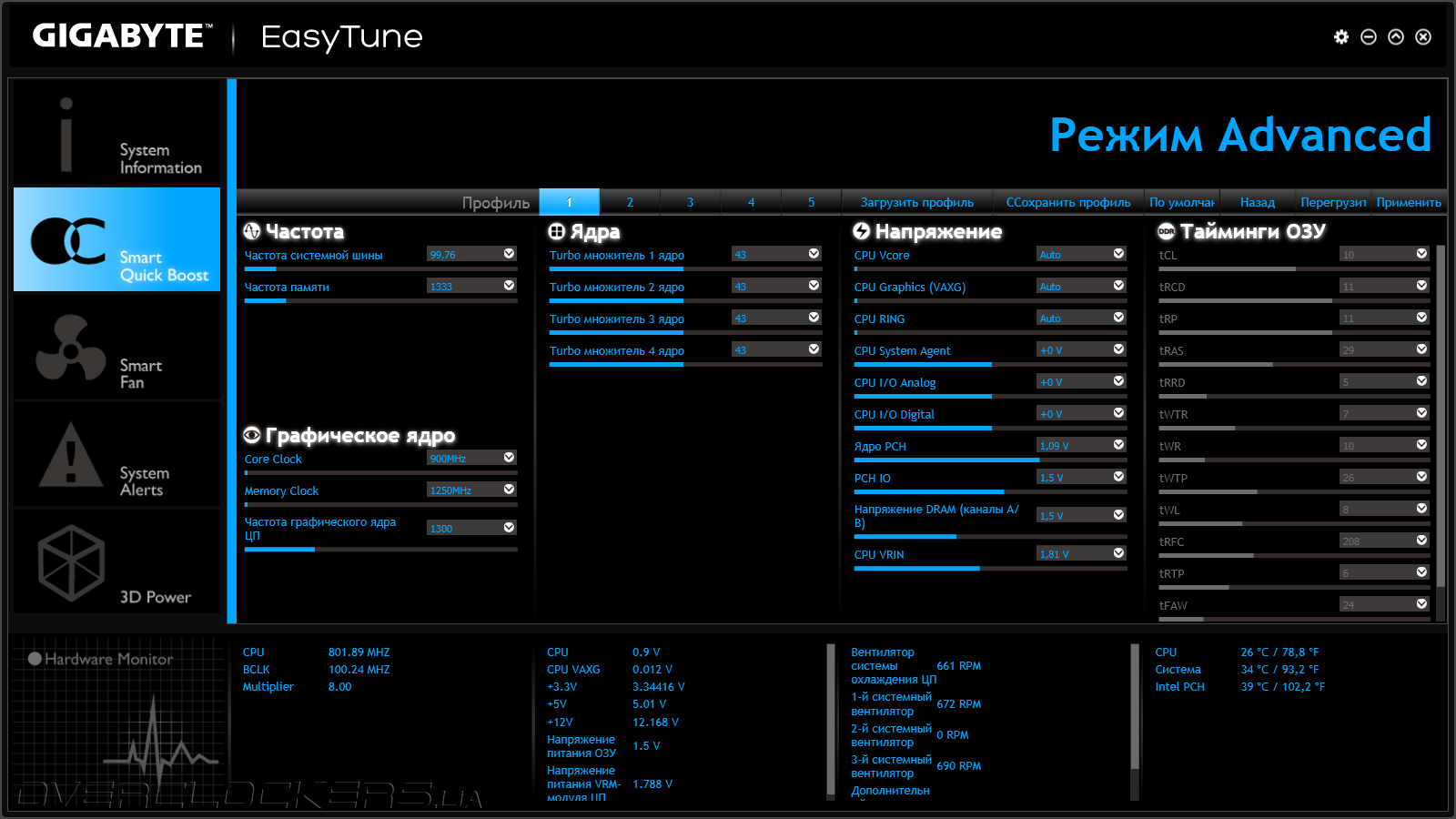Viewport: 1456px width, 819px height.
Task: Open tRFC timing dropdown
Action: pyautogui.click(x=1384, y=541)
